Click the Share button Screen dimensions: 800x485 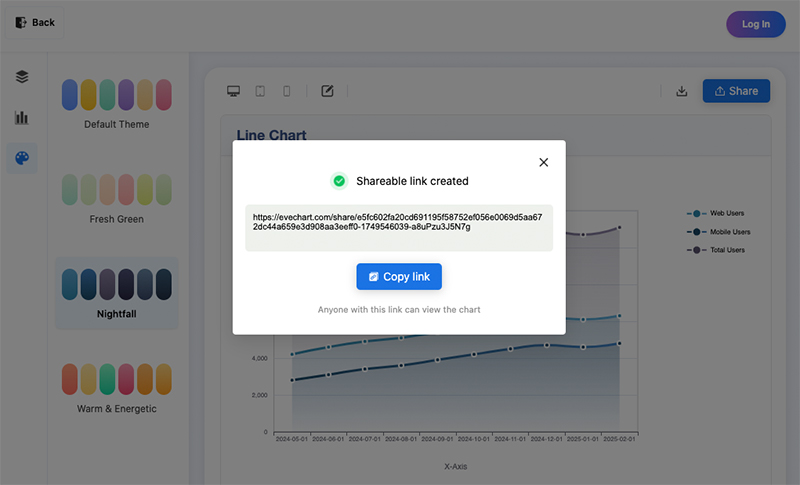[736, 91]
